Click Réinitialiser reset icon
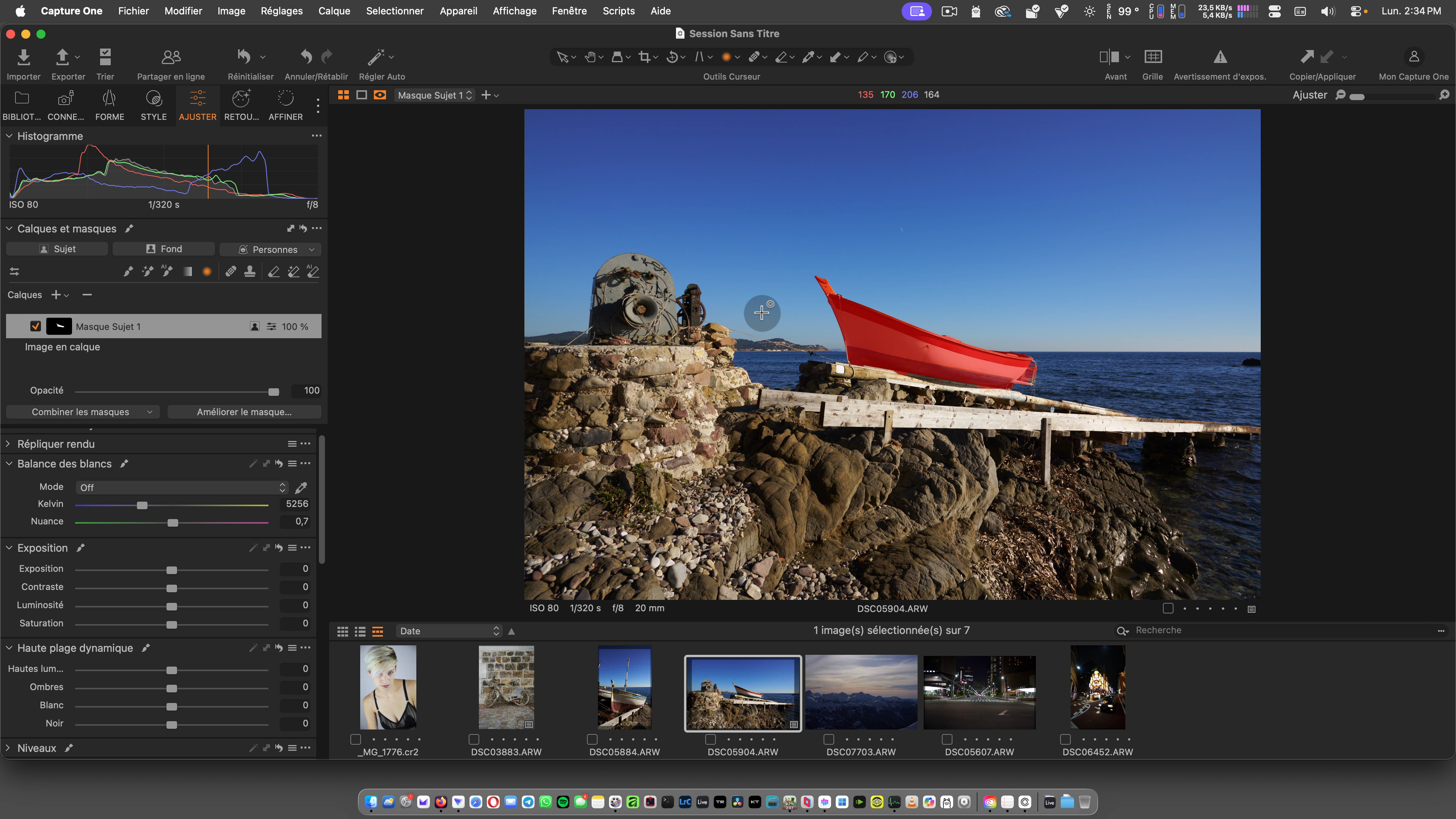Viewport: 1456px width, 819px height. tap(244, 57)
